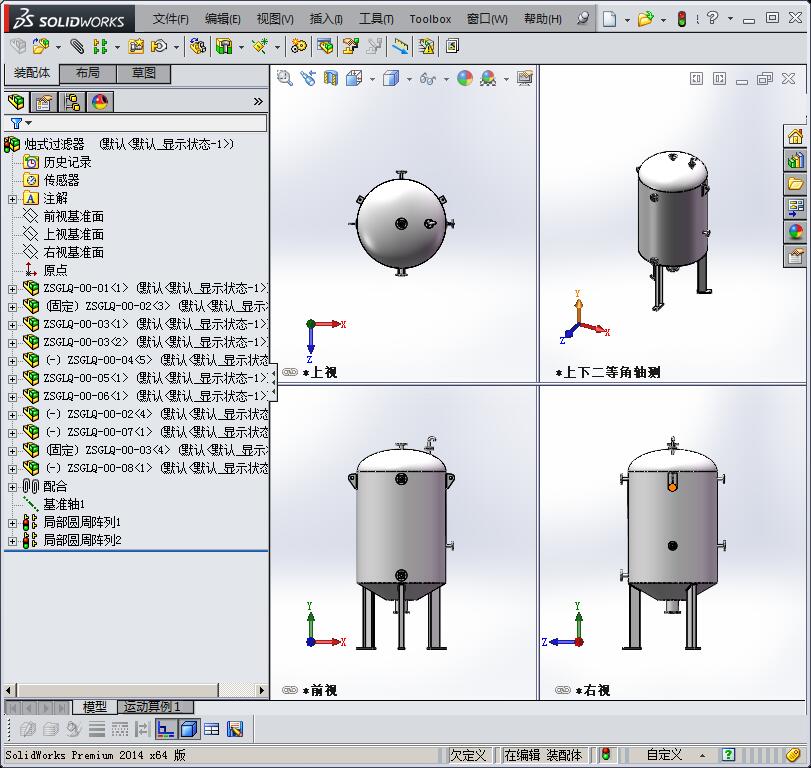Activate the Section View tool
This screenshot has width=811, height=768.
pyautogui.click(x=329, y=78)
